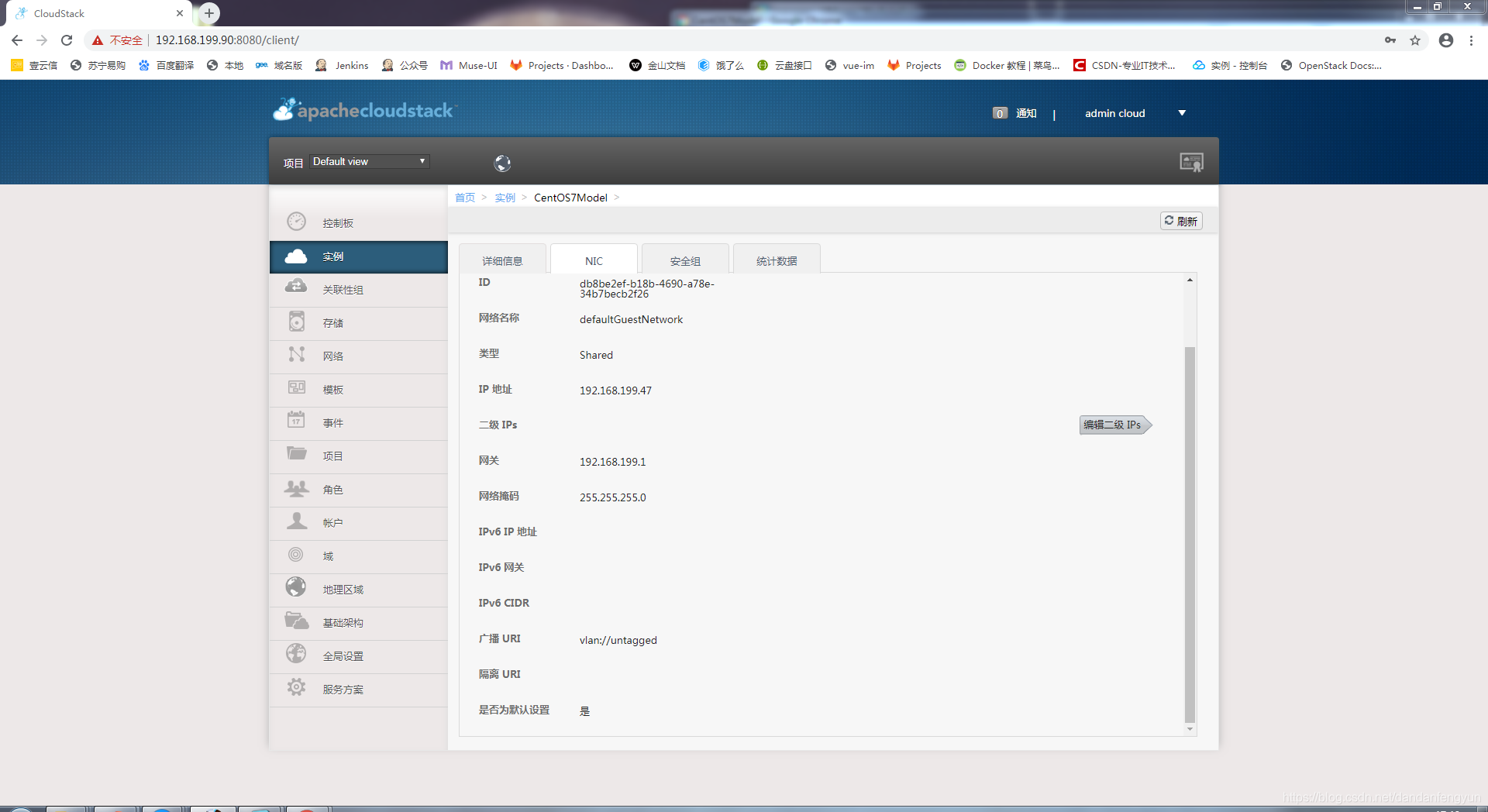This screenshot has width=1488, height=812.
Task: Open the Network (网络) sidebar icon
Action: tap(296, 354)
